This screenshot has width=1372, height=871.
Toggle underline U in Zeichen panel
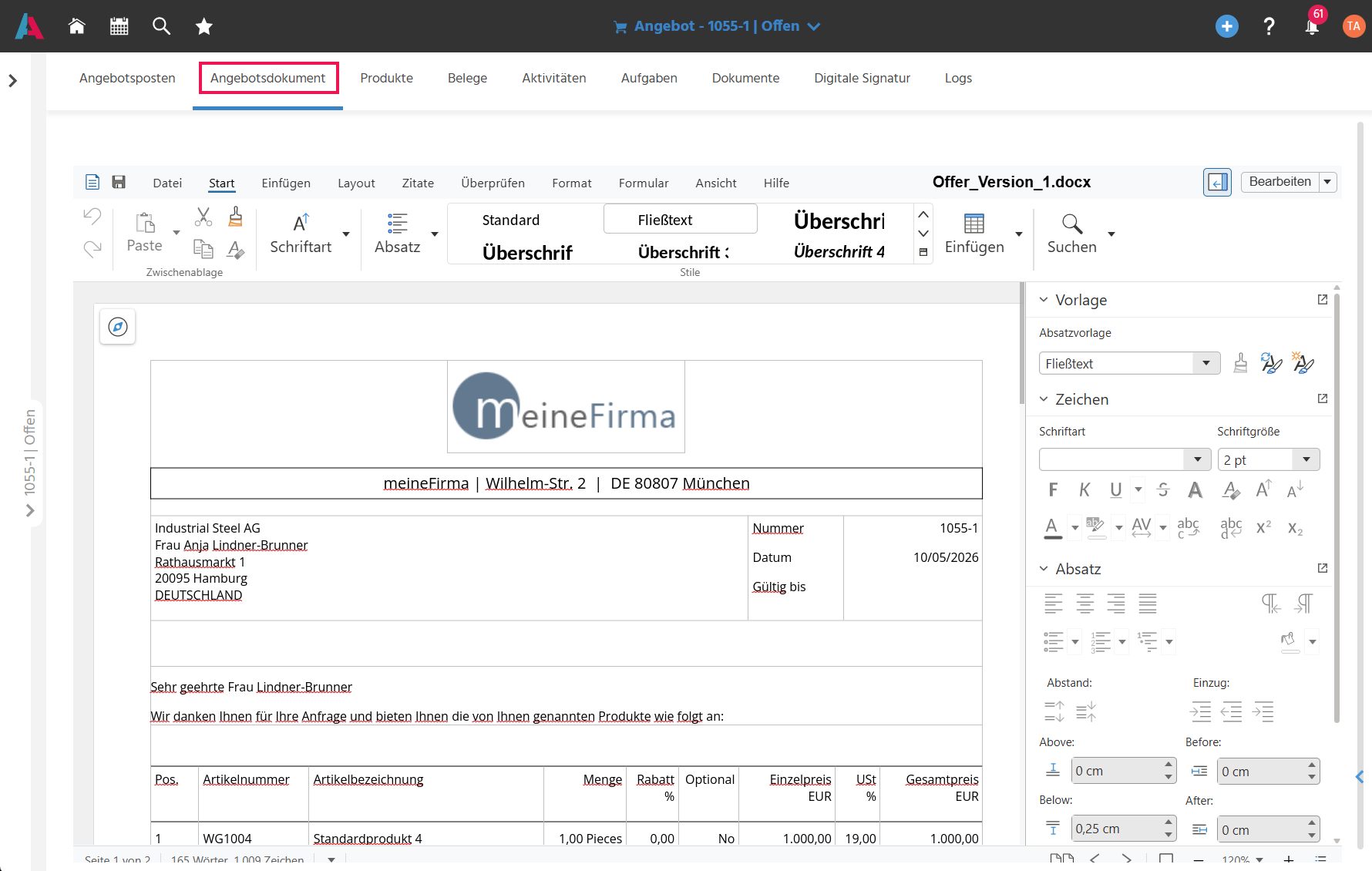coord(1115,489)
